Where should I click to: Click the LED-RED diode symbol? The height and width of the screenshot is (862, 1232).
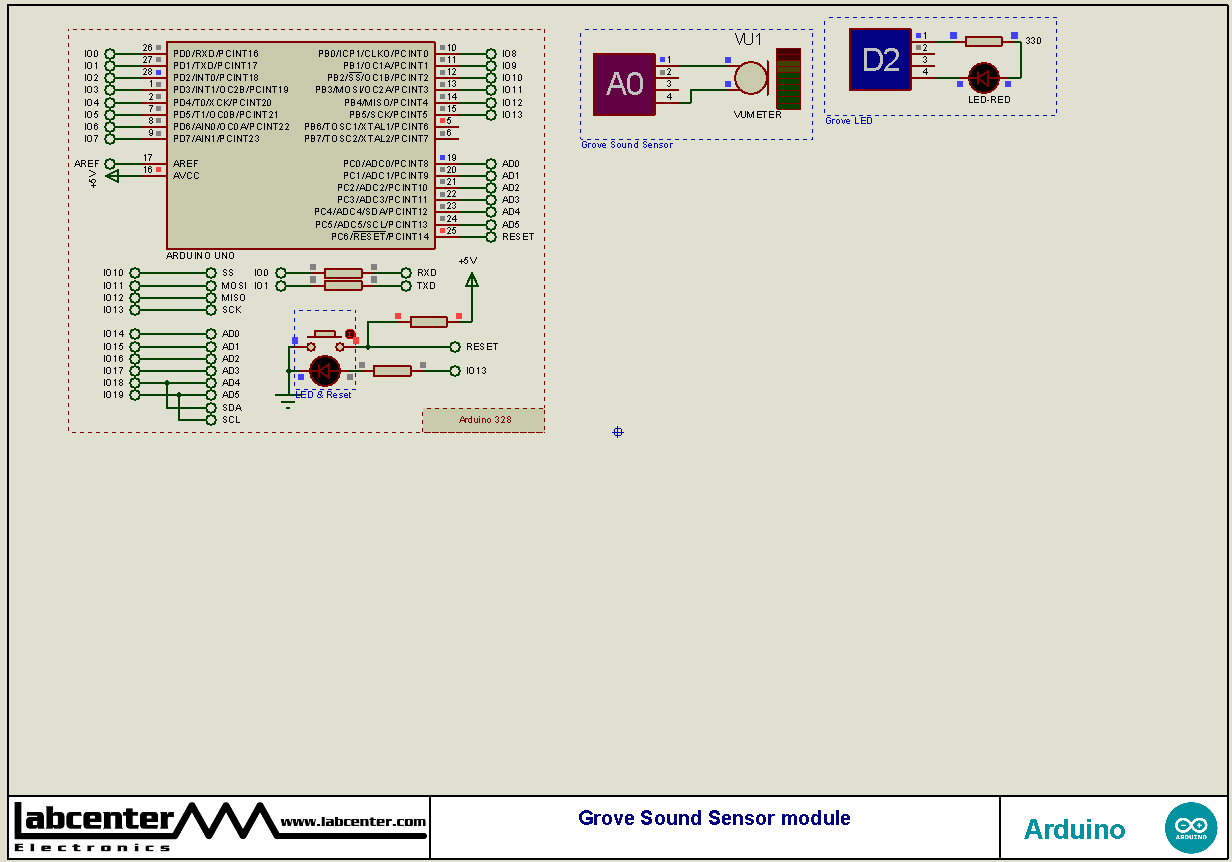tap(983, 77)
